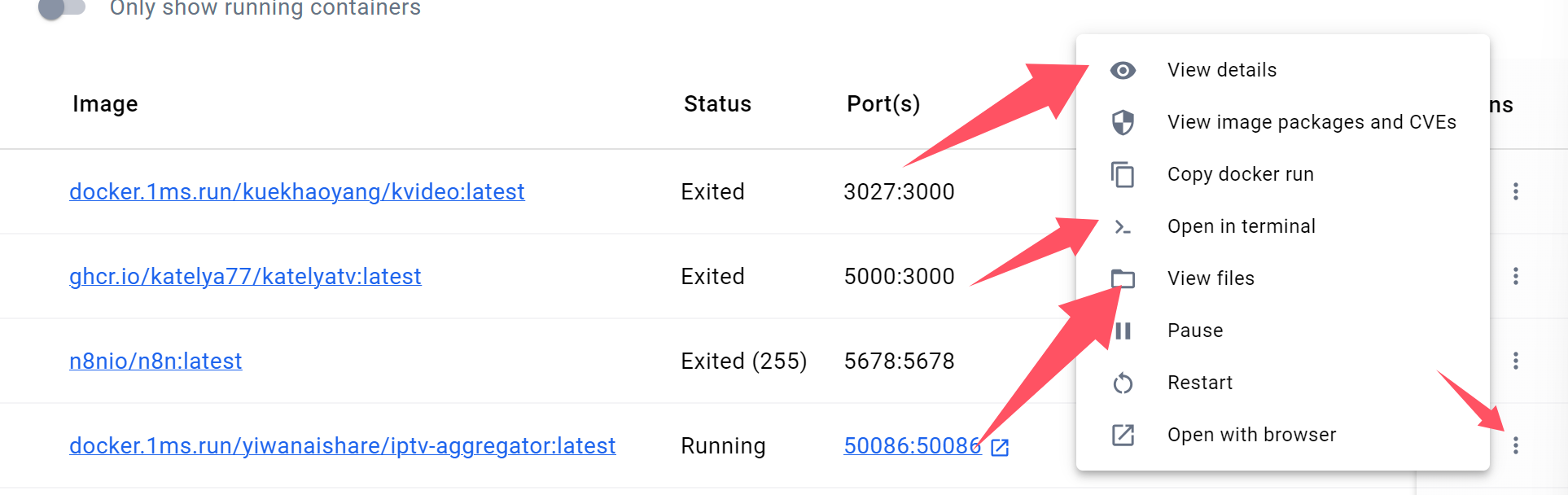
Task: Toggle Only show running containers switch
Action: point(63,8)
